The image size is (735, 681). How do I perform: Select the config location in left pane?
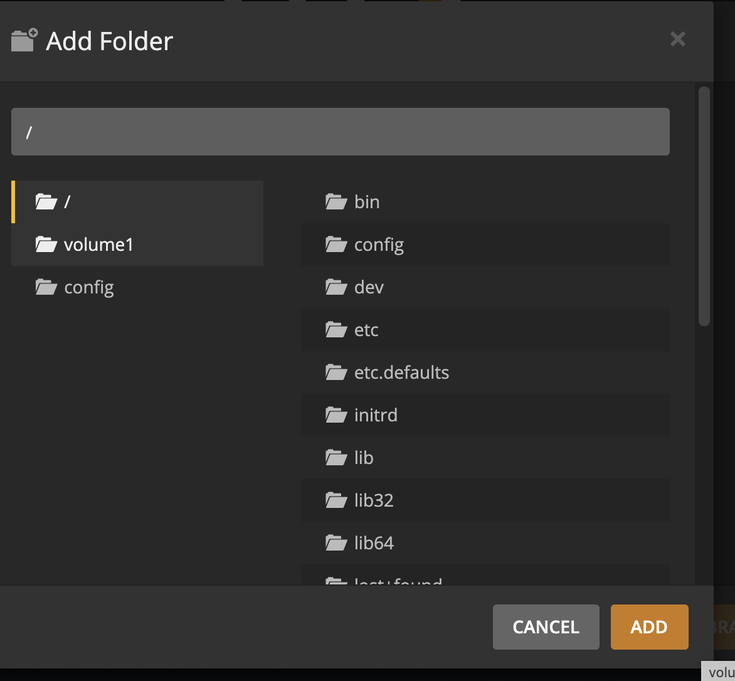88,287
